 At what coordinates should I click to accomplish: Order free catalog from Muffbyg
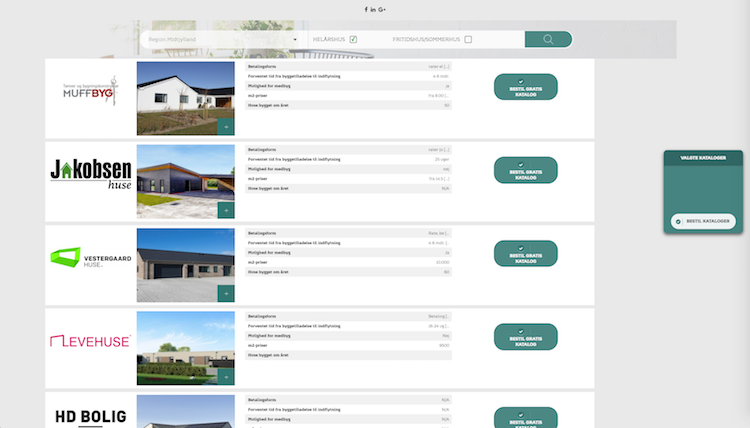525,87
